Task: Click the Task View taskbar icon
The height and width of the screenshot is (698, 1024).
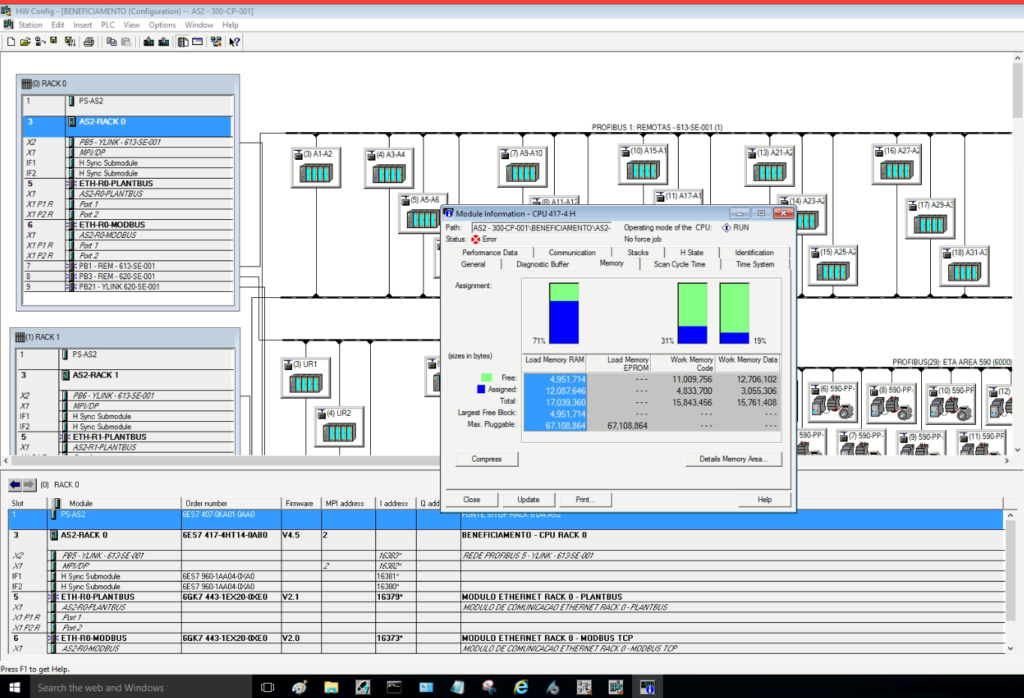Action: pyautogui.click(x=267, y=687)
